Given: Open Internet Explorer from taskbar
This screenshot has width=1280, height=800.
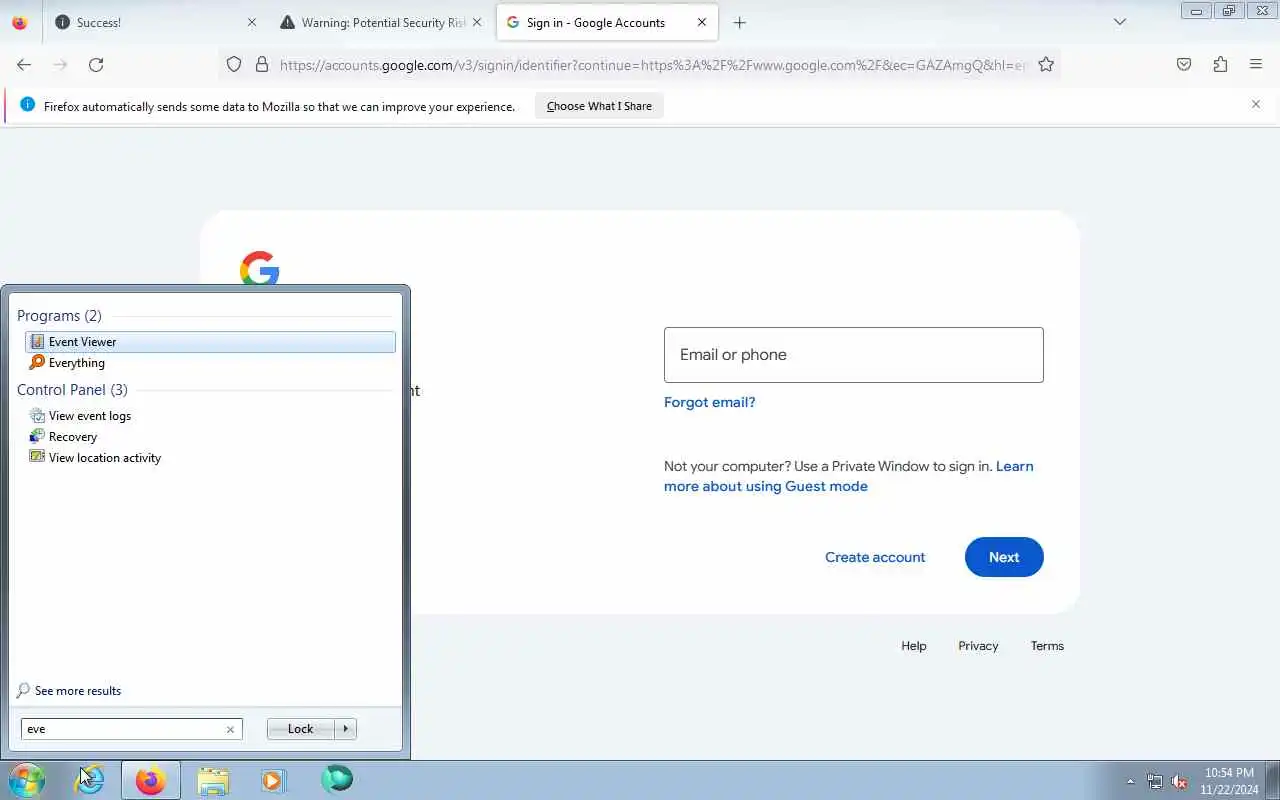Looking at the screenshot, I should [90, 780].
